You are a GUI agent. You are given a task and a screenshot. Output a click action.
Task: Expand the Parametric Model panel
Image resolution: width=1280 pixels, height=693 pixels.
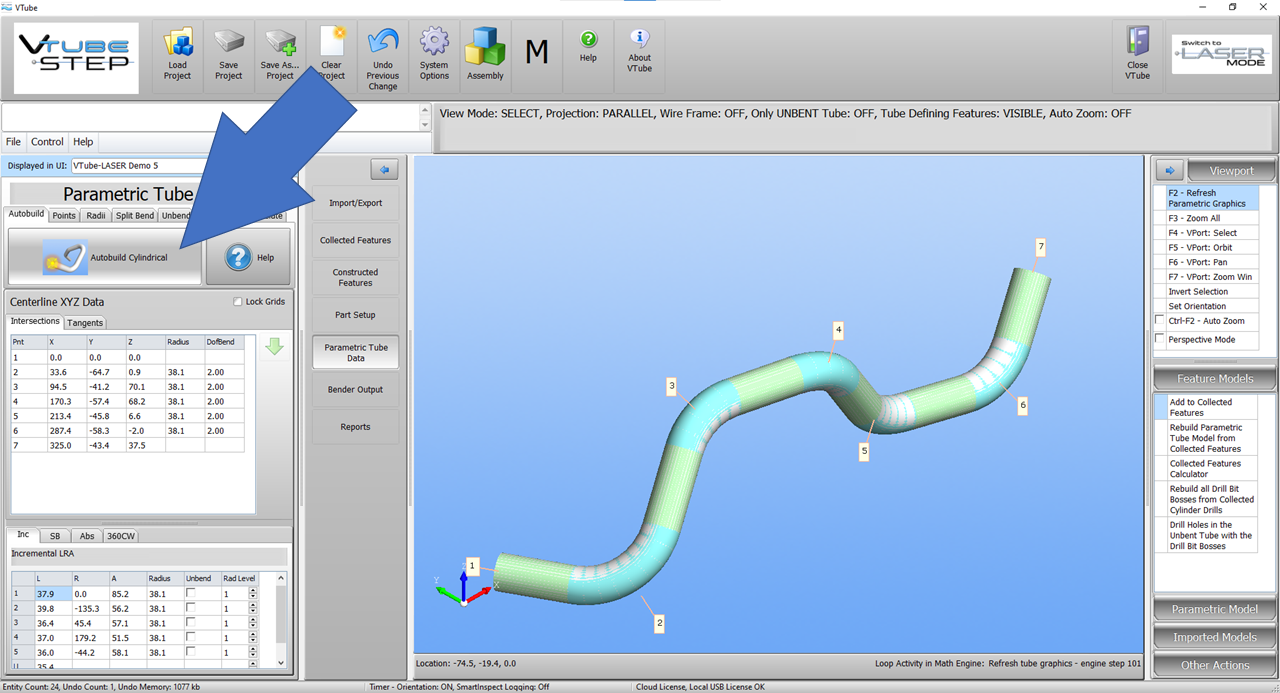coord(1214,609)
